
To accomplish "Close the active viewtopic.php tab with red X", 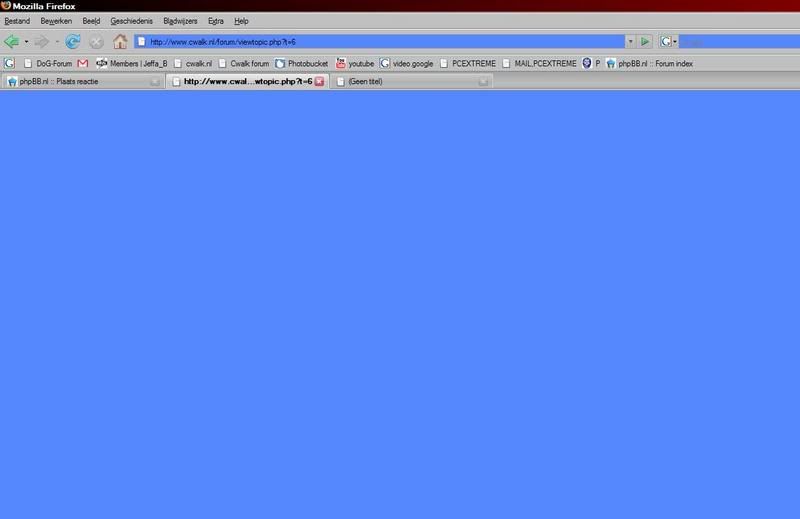I will click(x=319, y=81).
